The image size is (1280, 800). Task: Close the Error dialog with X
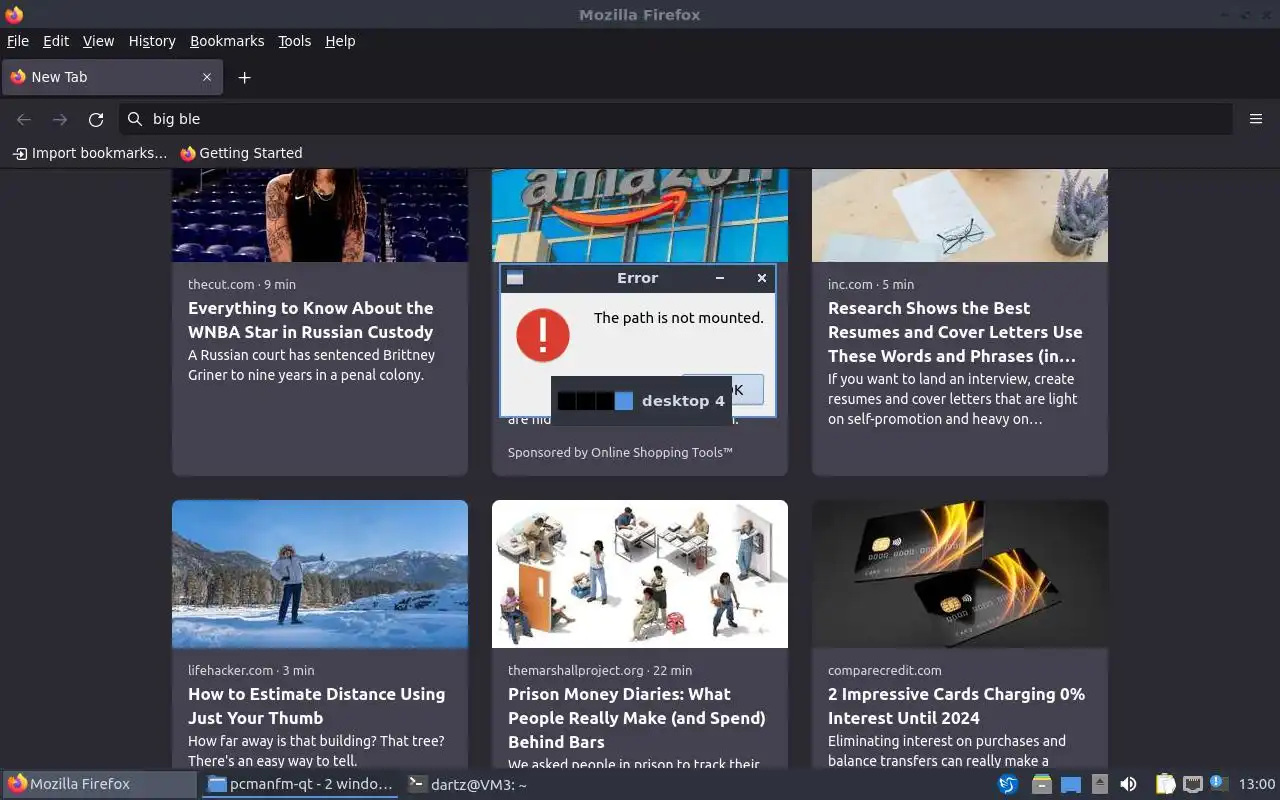coord(762,278)
